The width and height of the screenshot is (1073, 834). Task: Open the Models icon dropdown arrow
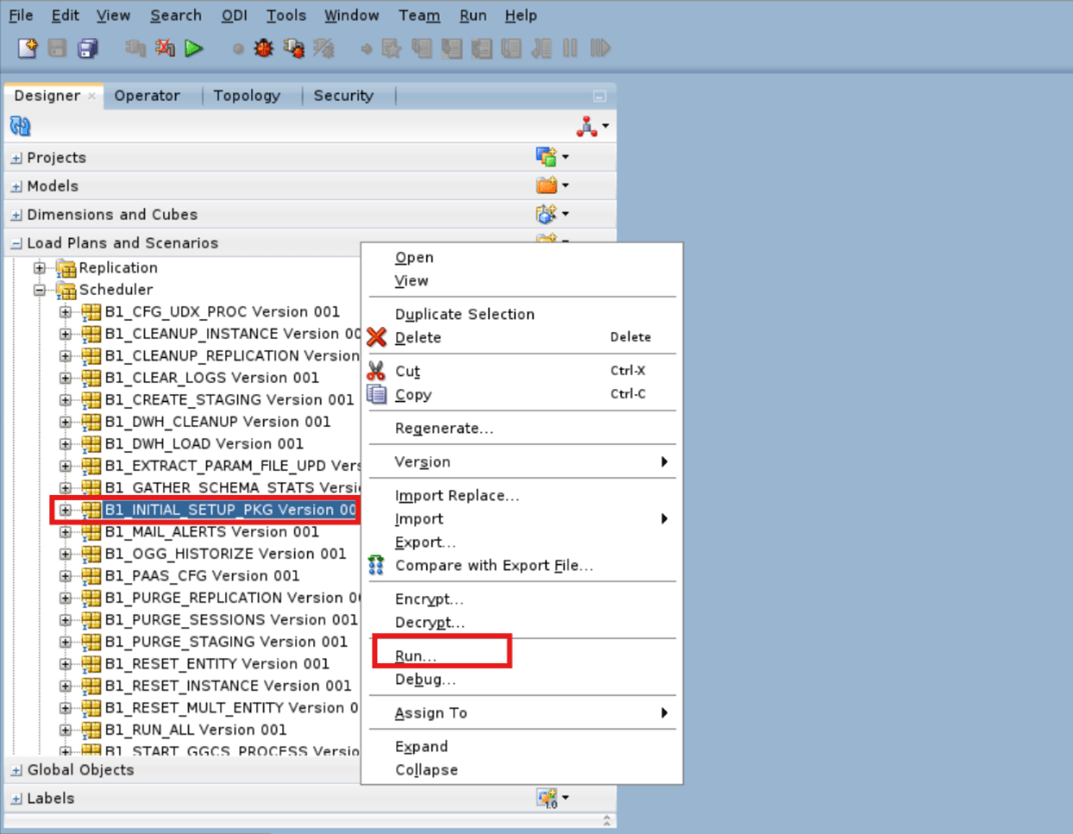point(565,185)
